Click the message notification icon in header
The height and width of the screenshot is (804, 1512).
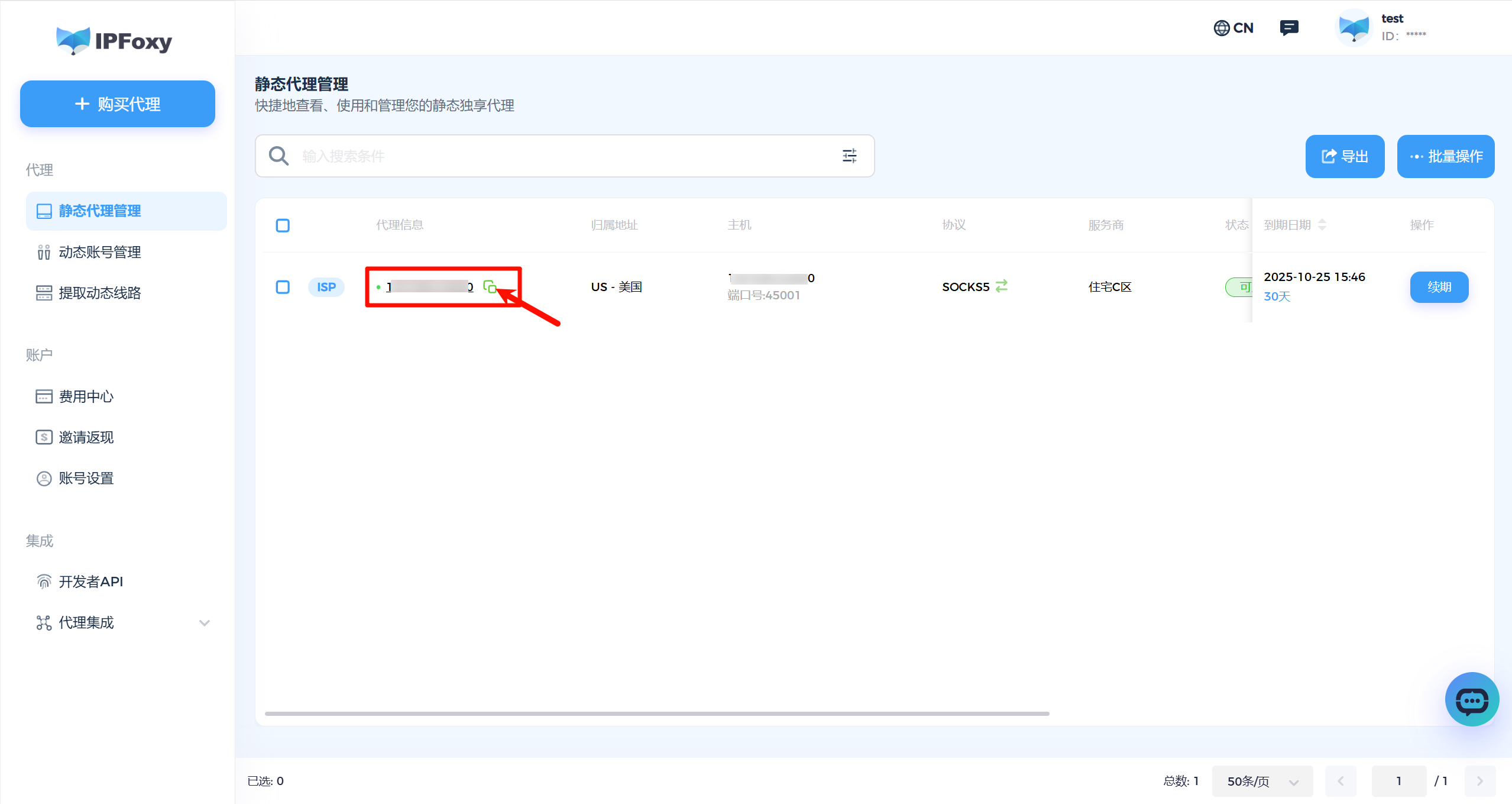point(1288,28)
